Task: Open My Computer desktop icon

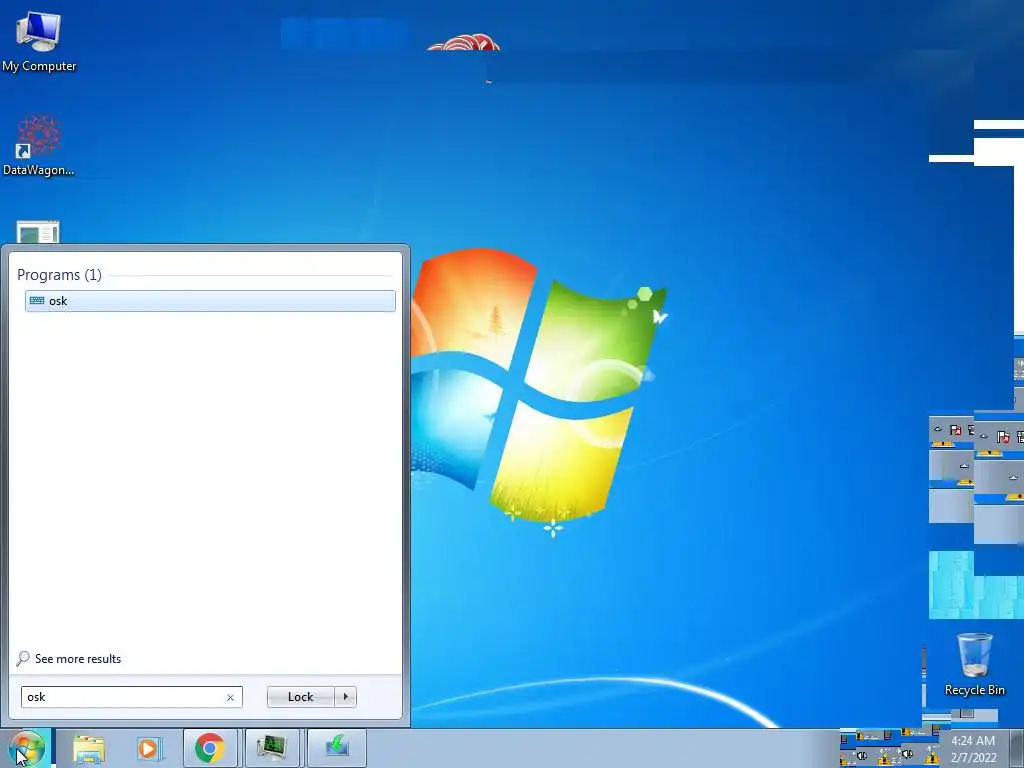Action: (x=39, y=42)
